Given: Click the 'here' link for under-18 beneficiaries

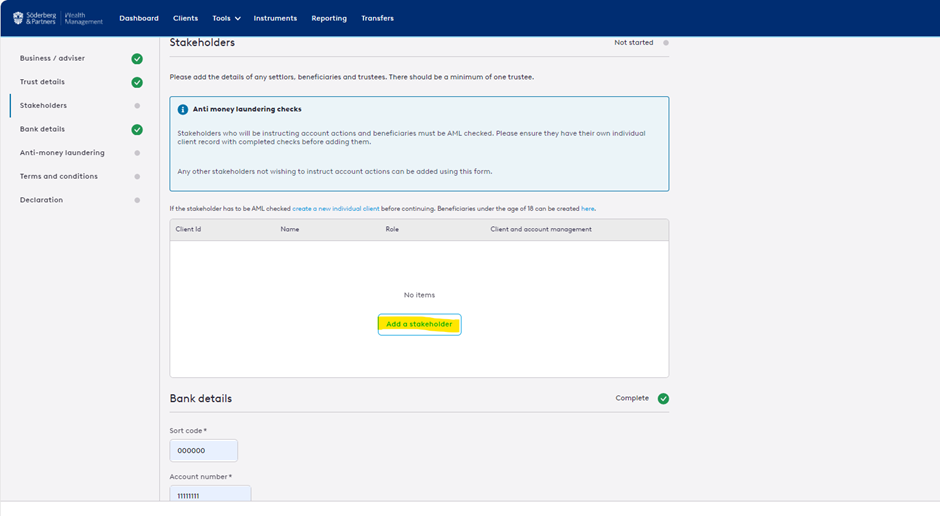Looking at the screenshot, I should [x=587, y=208].
